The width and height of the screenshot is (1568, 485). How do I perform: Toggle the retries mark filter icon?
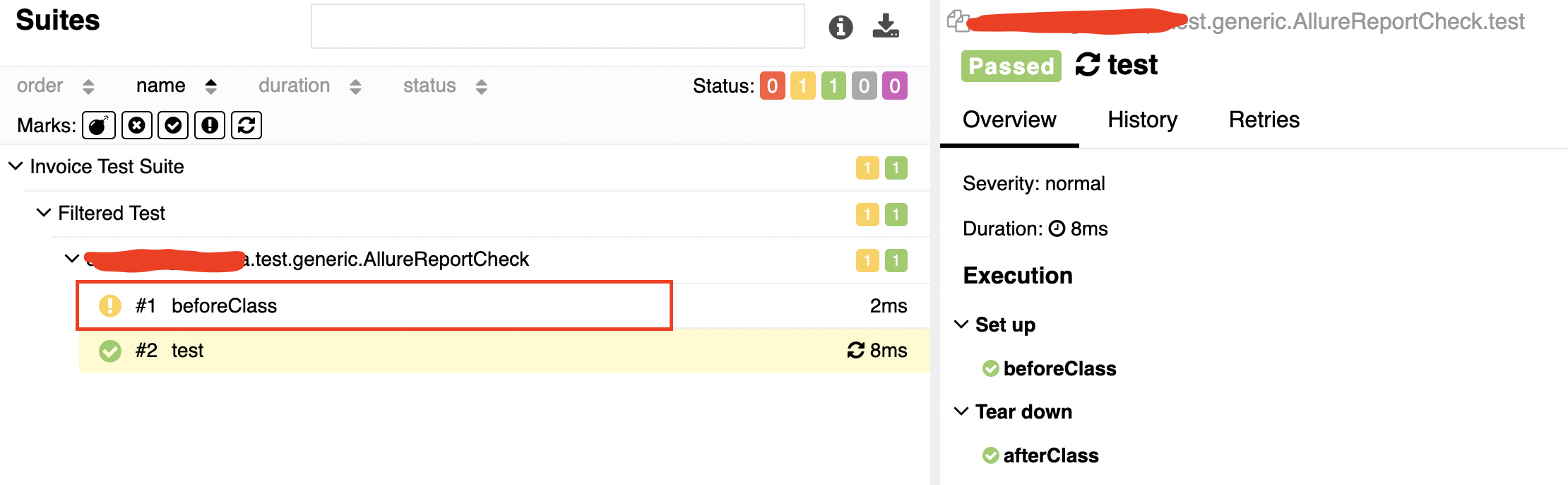[x=247, y=125]
